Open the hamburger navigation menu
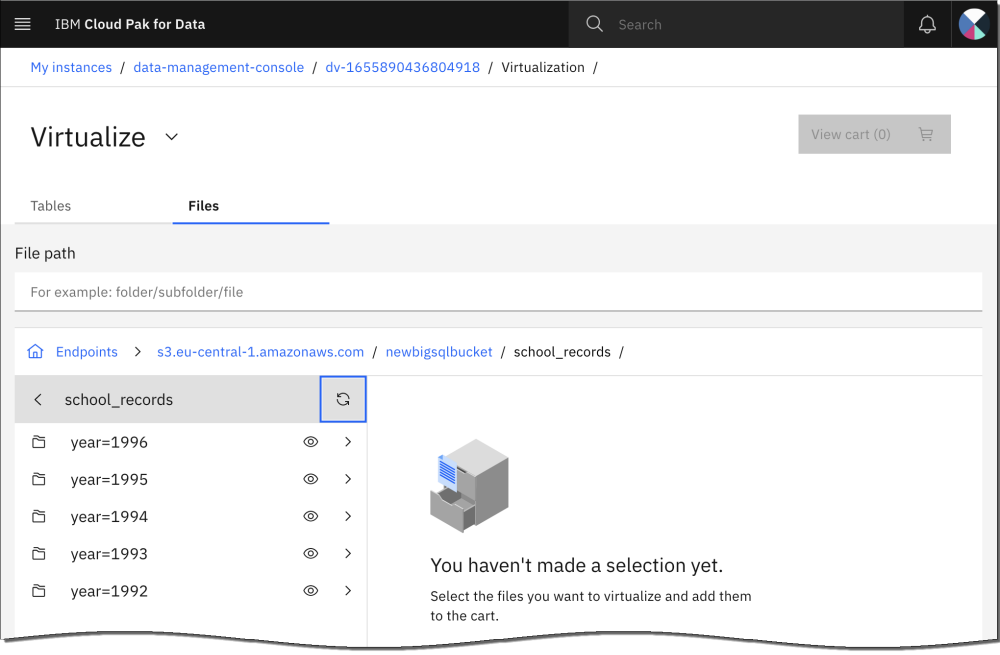The image size is (1000, 655). click(23, 24)
